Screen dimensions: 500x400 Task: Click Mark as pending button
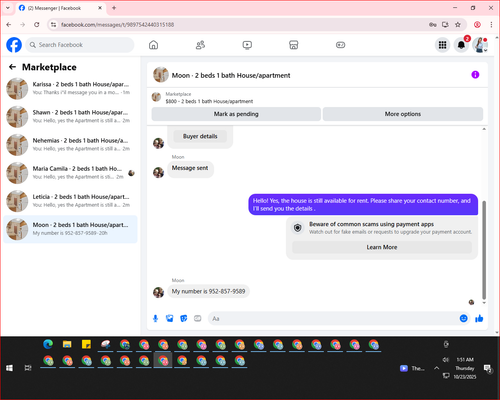[236, 114]
